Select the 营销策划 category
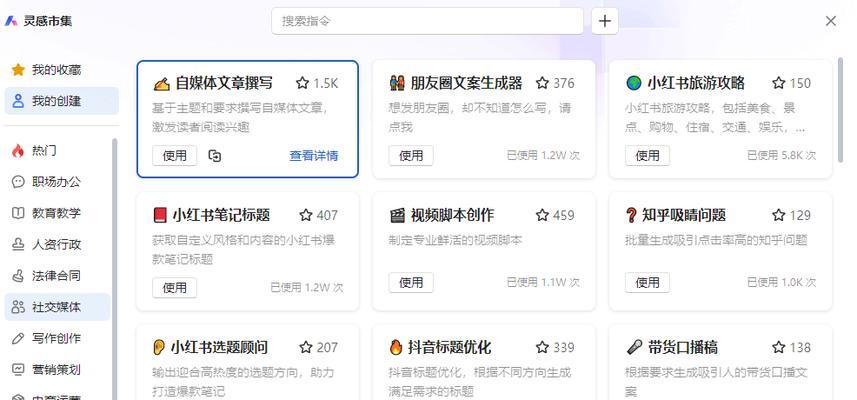Viewport: 857px width, 400px height. pos(57,369)
